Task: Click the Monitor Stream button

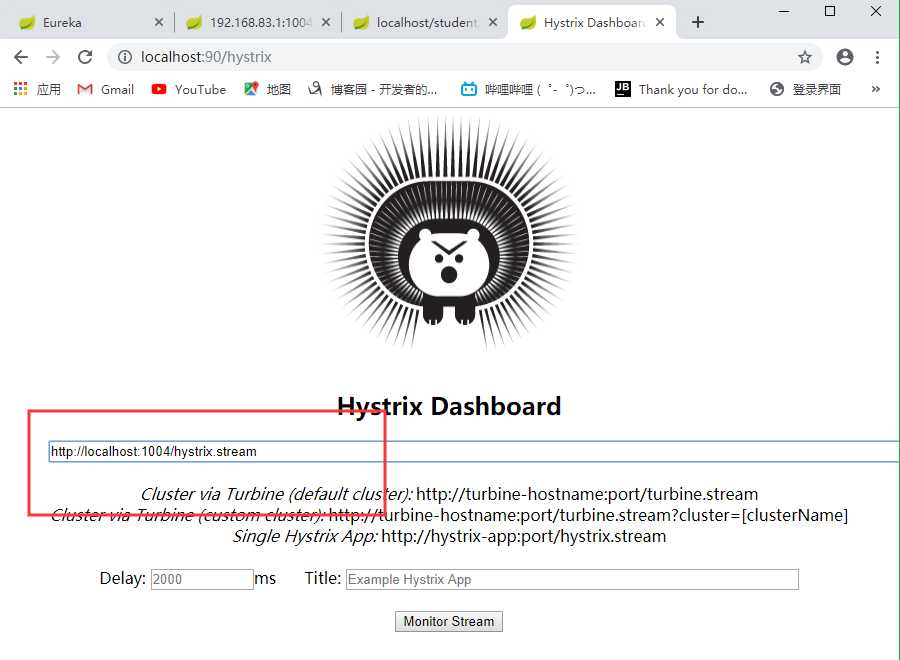Action: (x=449, y=622)
